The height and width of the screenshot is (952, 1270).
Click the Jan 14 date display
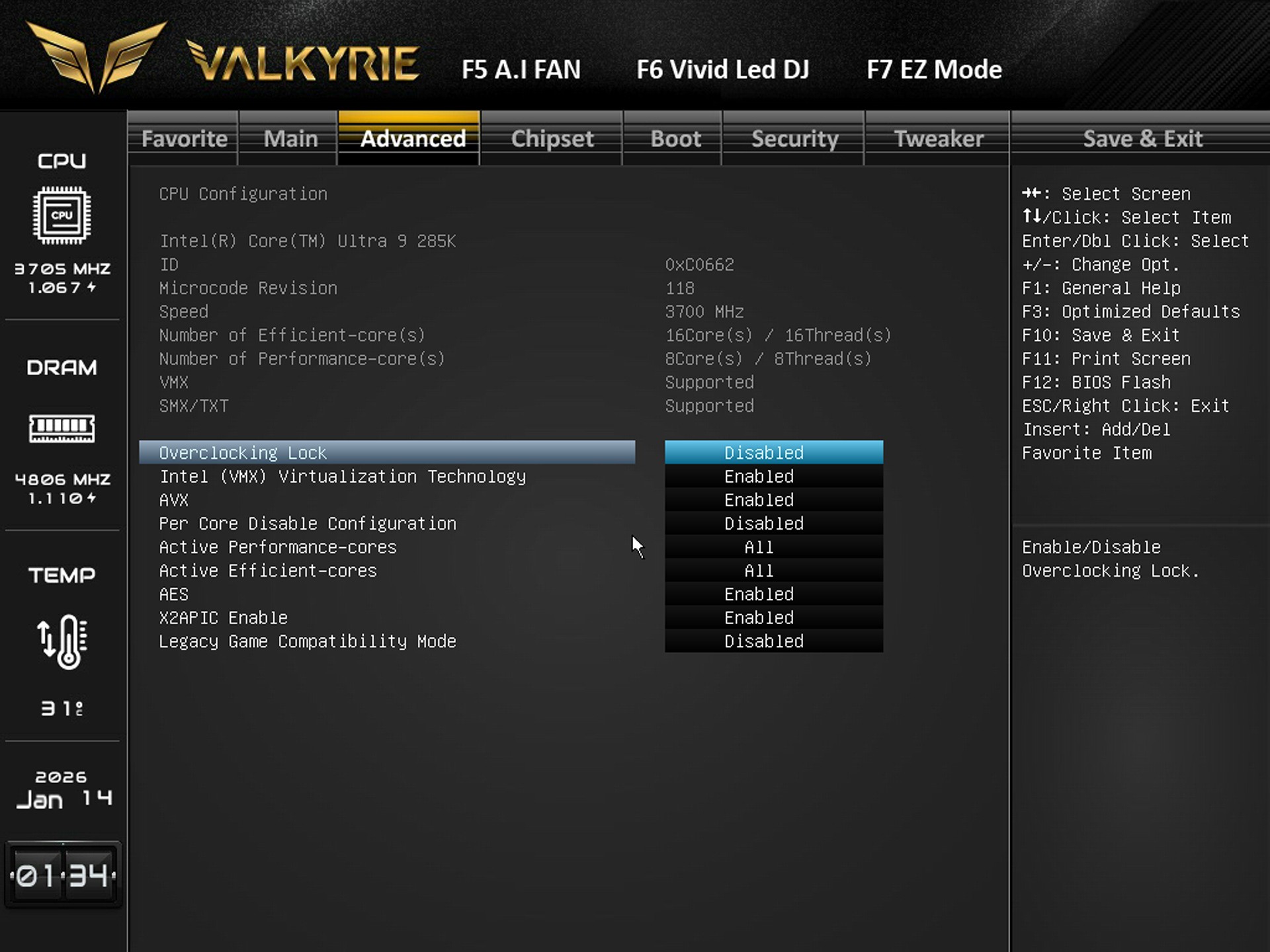63,799
